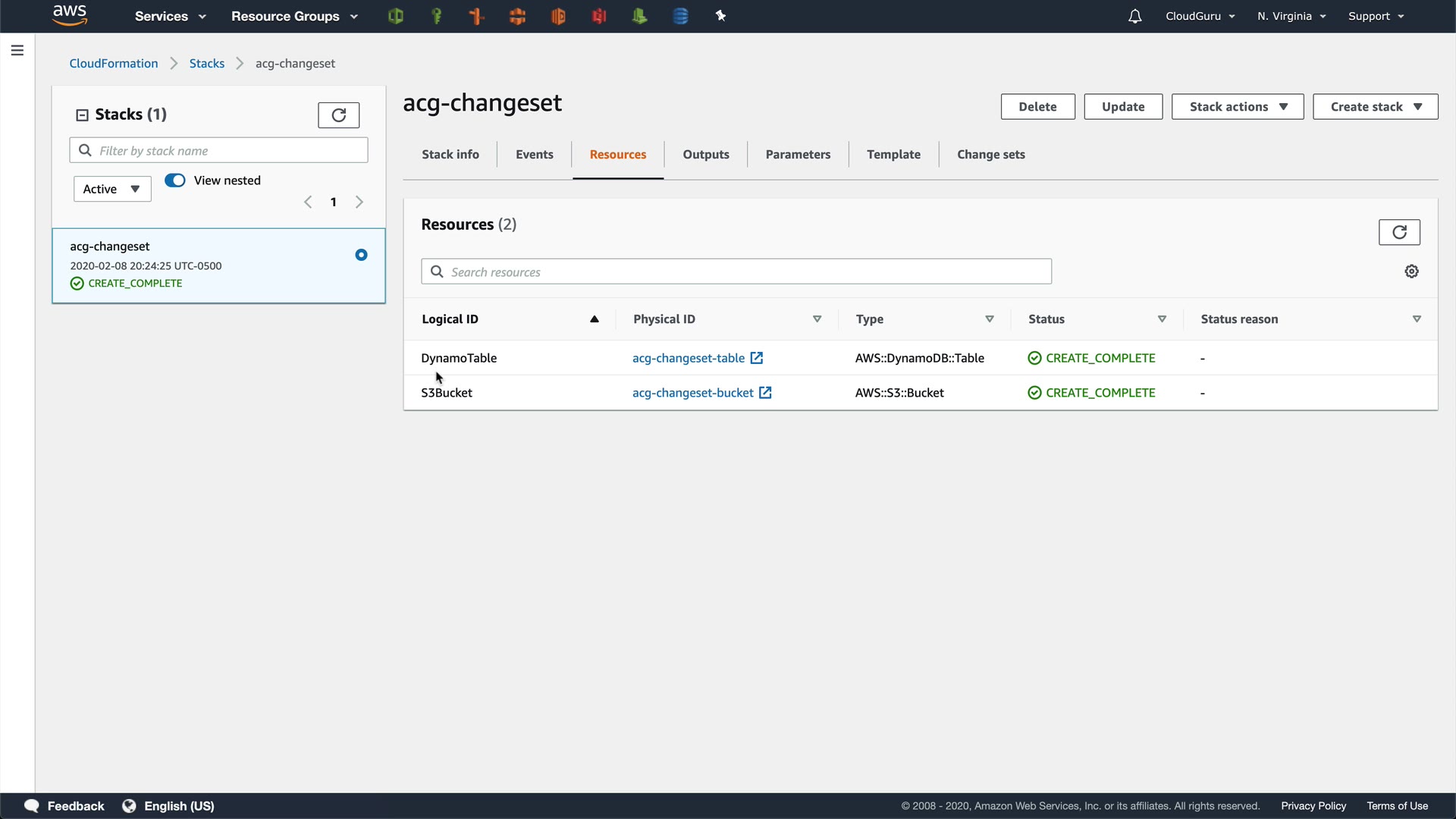The height and width of the screenshot is (819, 1456).
Task: Open the Active filter dropdown
Action: [112, 189]
